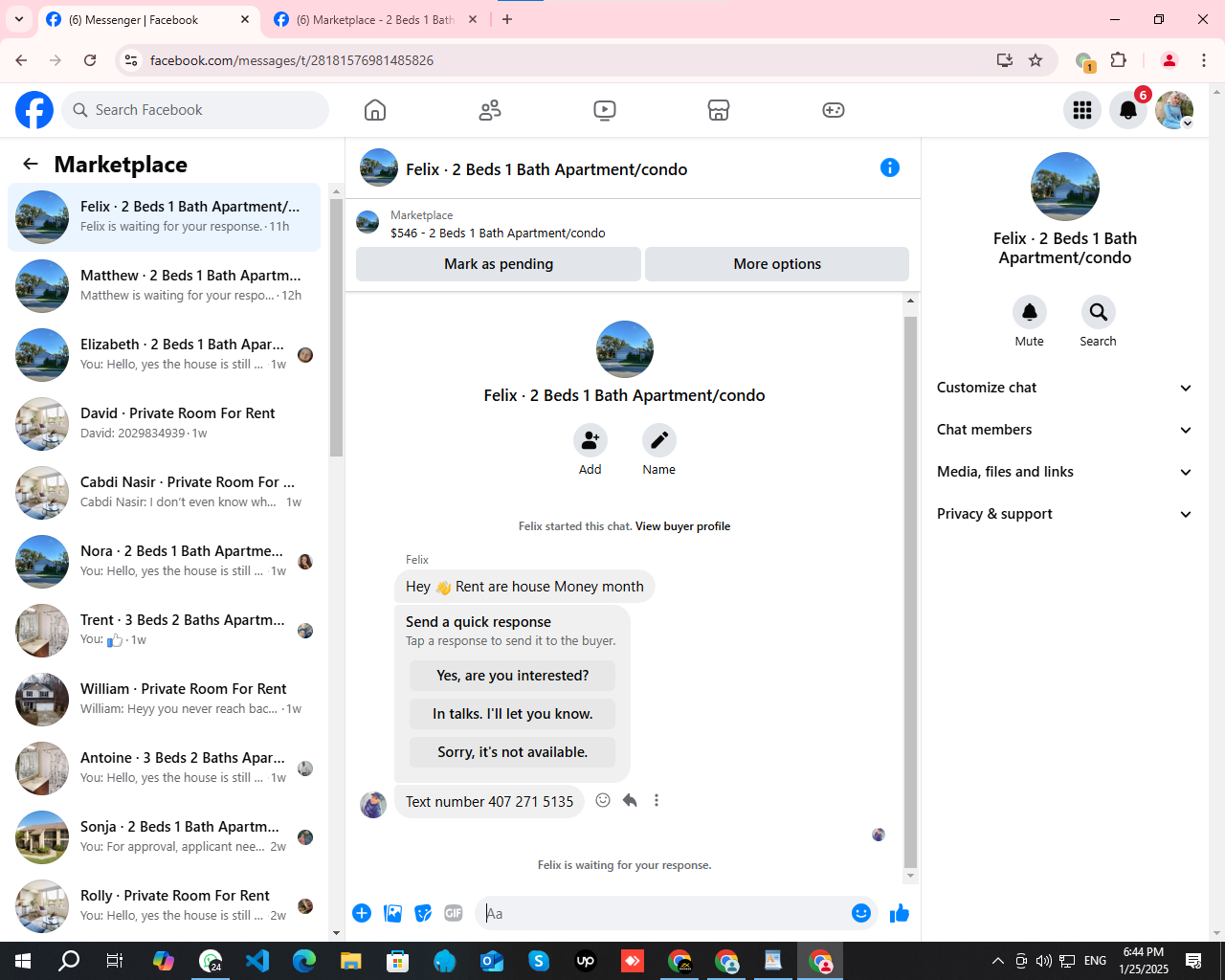Expand Privacy & support section
The image size is (1225, 980).
tap(1065, 514)
